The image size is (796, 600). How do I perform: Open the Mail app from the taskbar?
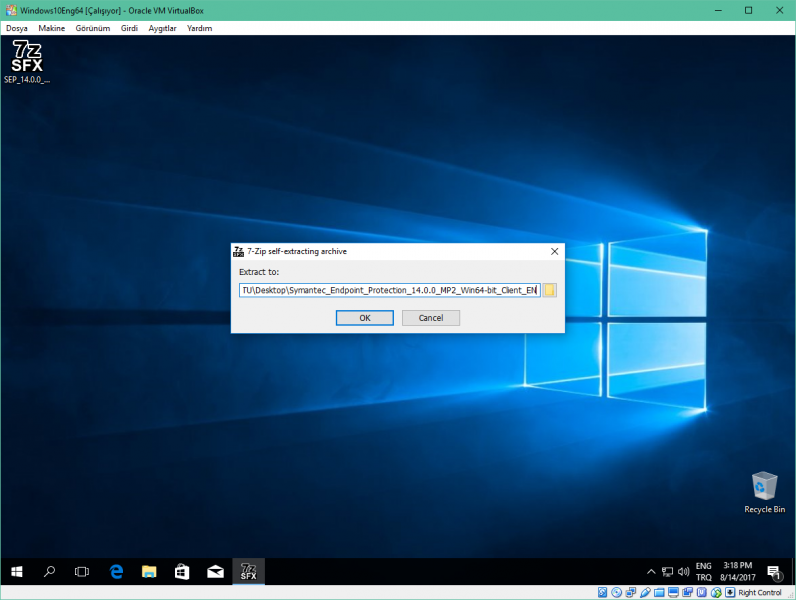(215, 572)
